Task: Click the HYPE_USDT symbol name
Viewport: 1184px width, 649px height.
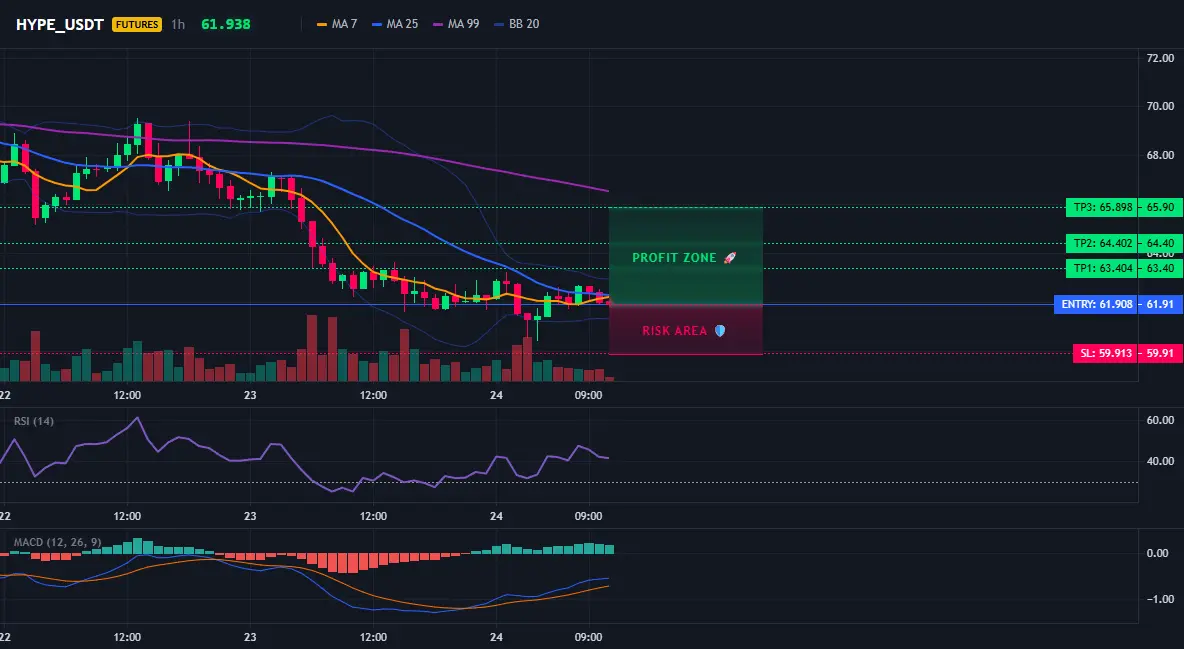Action: coord(60,24)
